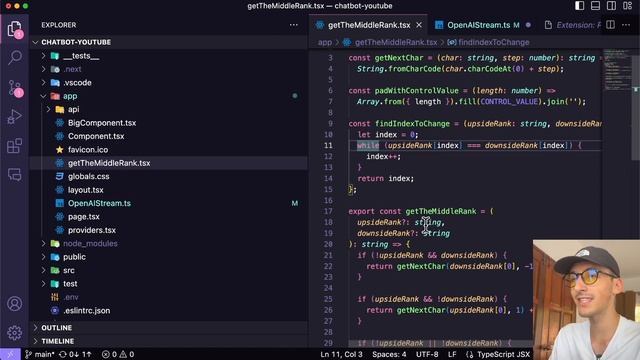The image size is (640, 360).
Task: Click line number 17 in gutter
Action: [x=329, y=211]
